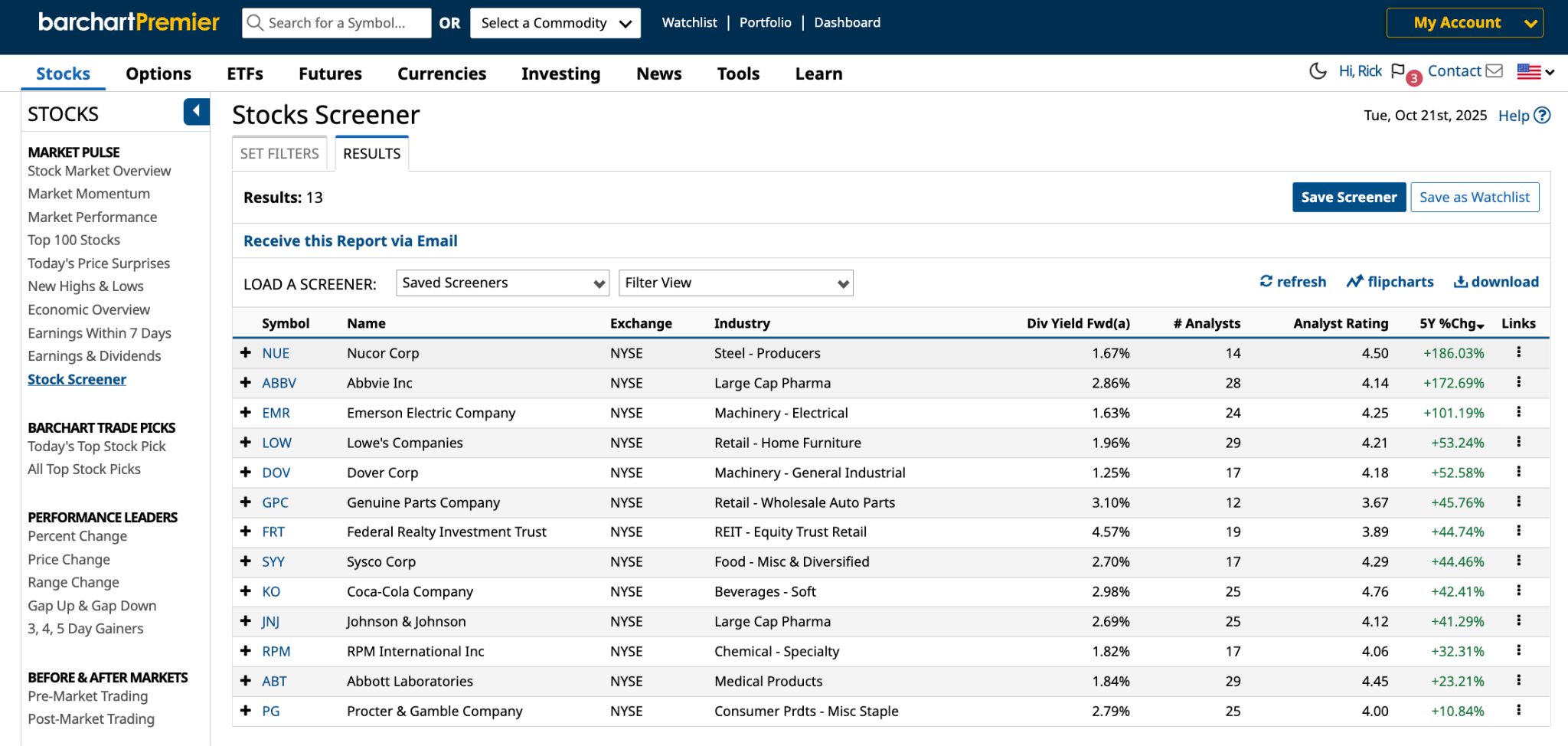
Task: Switch to the SET FILTERS tab
Action: pyautogui.click(x=279, y=153)
